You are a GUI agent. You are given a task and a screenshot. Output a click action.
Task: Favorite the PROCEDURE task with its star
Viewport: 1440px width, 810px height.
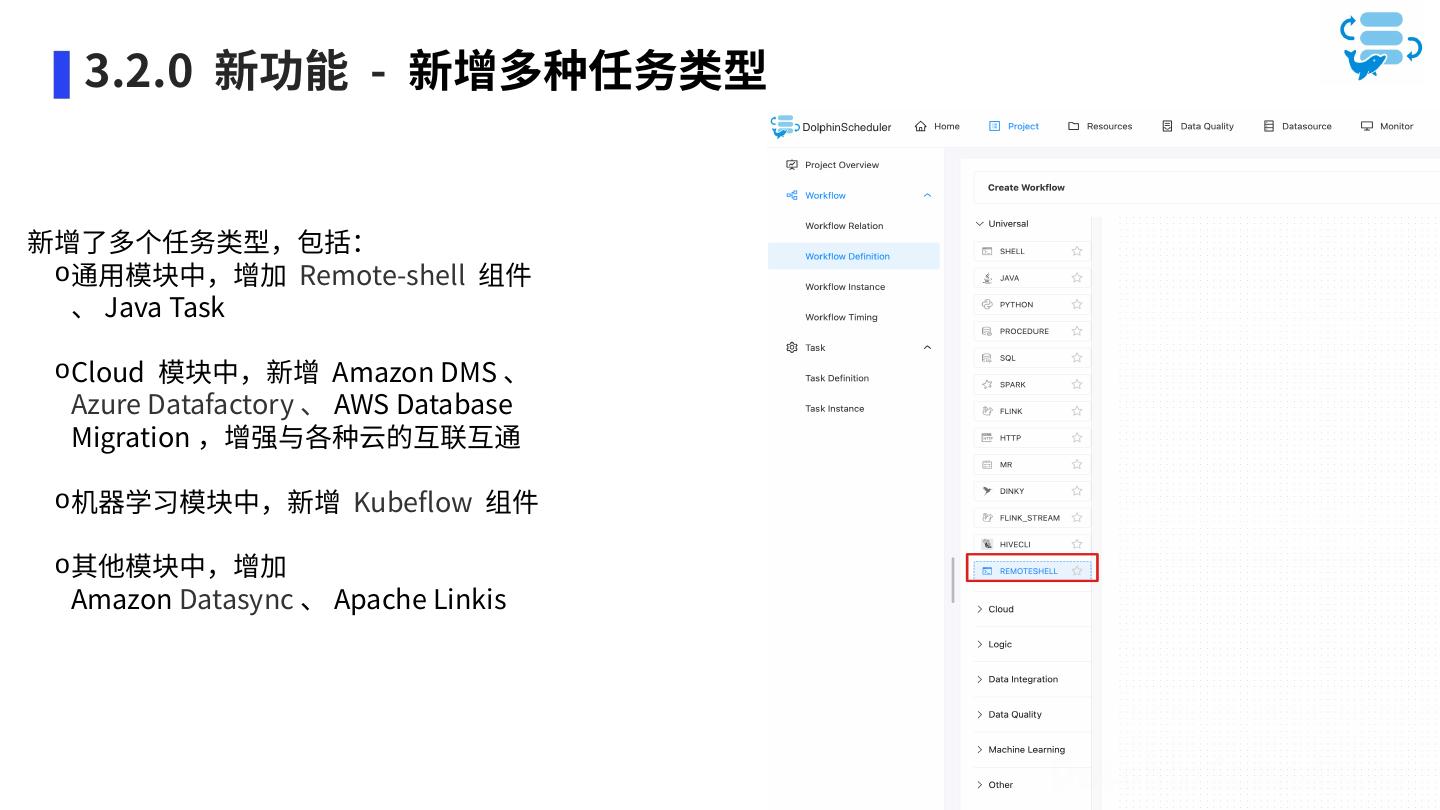point(1077,331)
